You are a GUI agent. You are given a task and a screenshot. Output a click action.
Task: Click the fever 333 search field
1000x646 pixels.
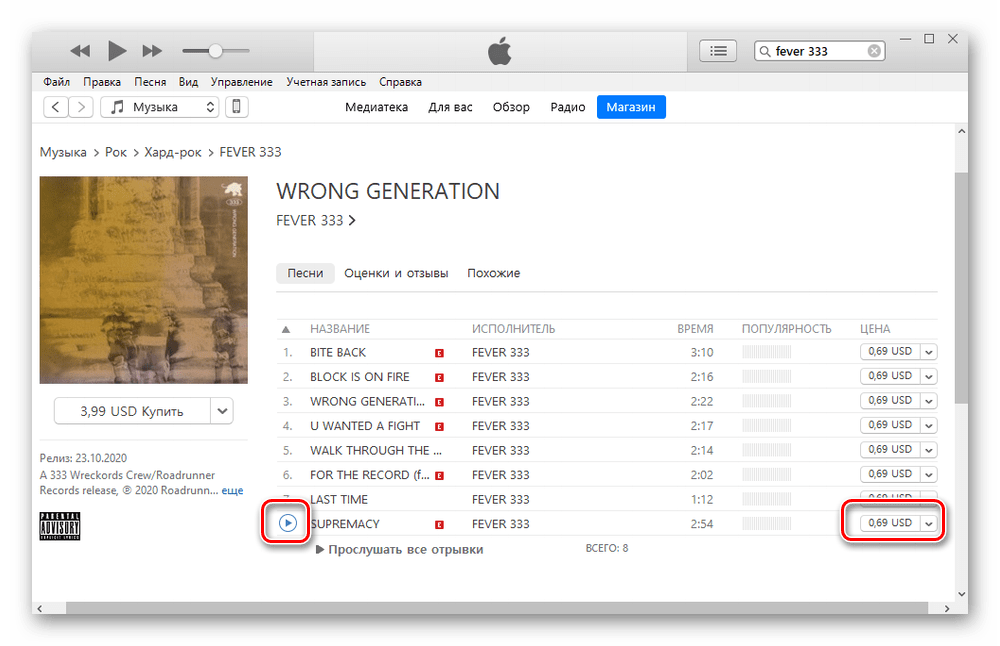pos(815,51)
